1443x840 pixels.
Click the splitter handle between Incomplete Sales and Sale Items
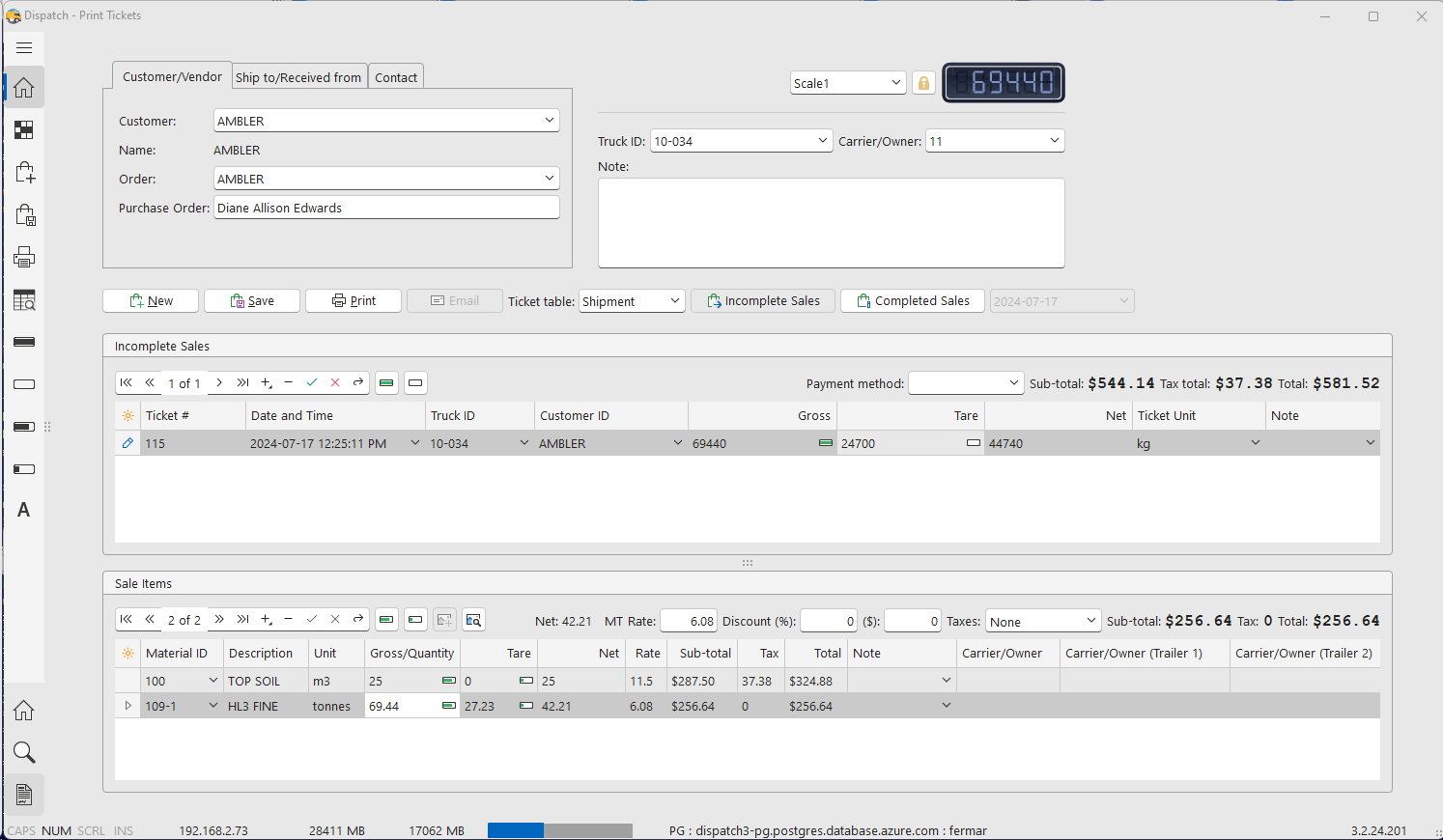coord(747,563)
